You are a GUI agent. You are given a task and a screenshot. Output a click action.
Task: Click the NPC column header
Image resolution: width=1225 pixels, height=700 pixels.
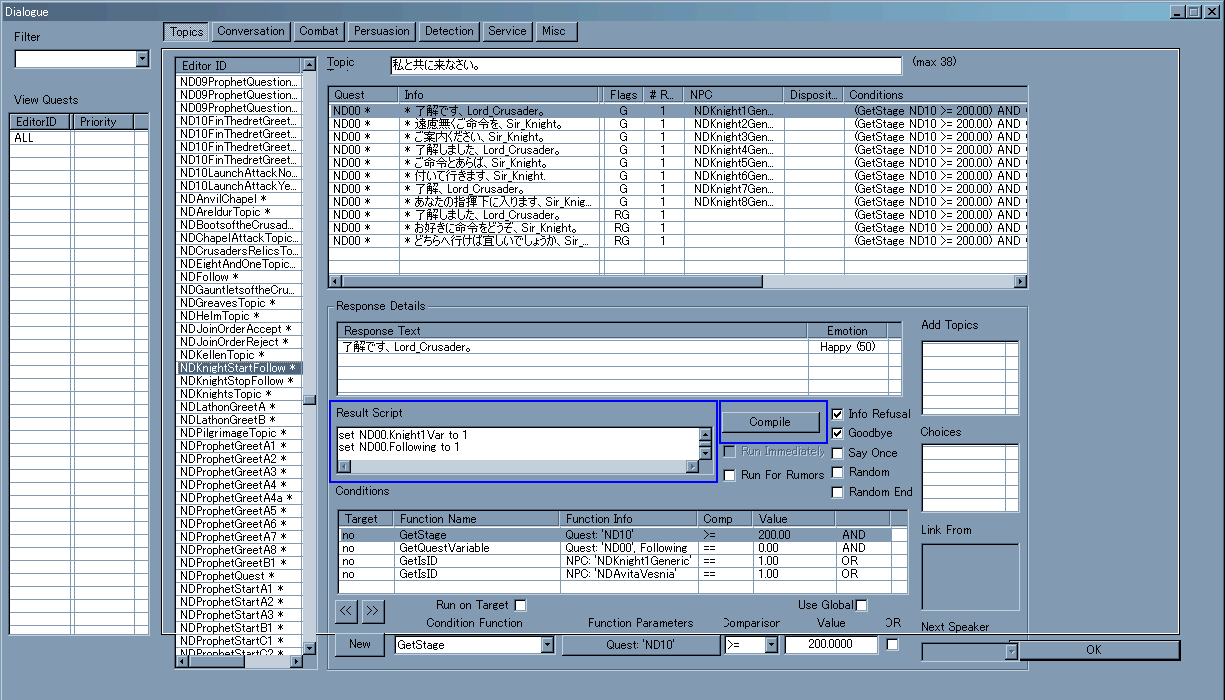(x=733, y=95)
